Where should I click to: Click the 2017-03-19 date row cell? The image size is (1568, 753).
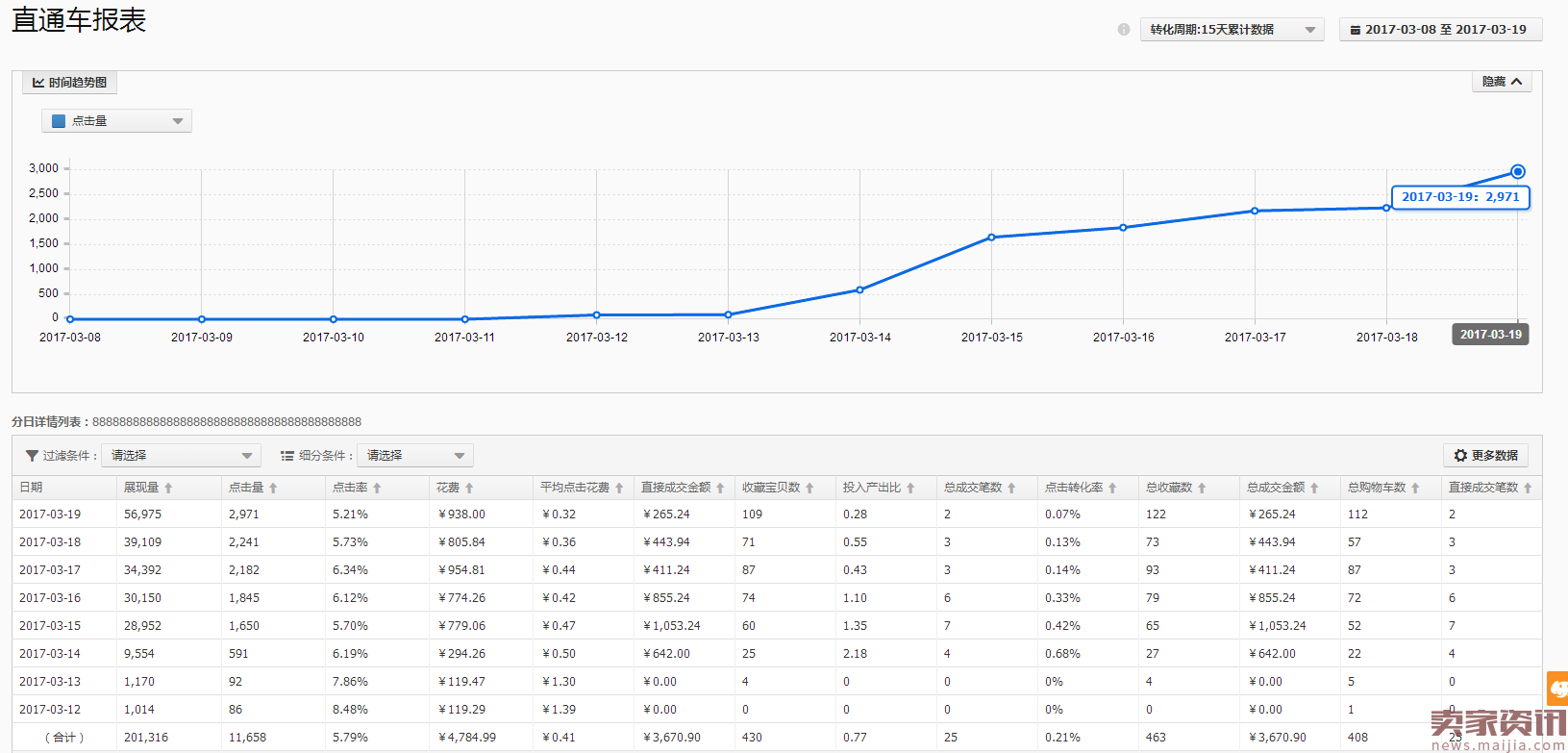click(50, 515)
